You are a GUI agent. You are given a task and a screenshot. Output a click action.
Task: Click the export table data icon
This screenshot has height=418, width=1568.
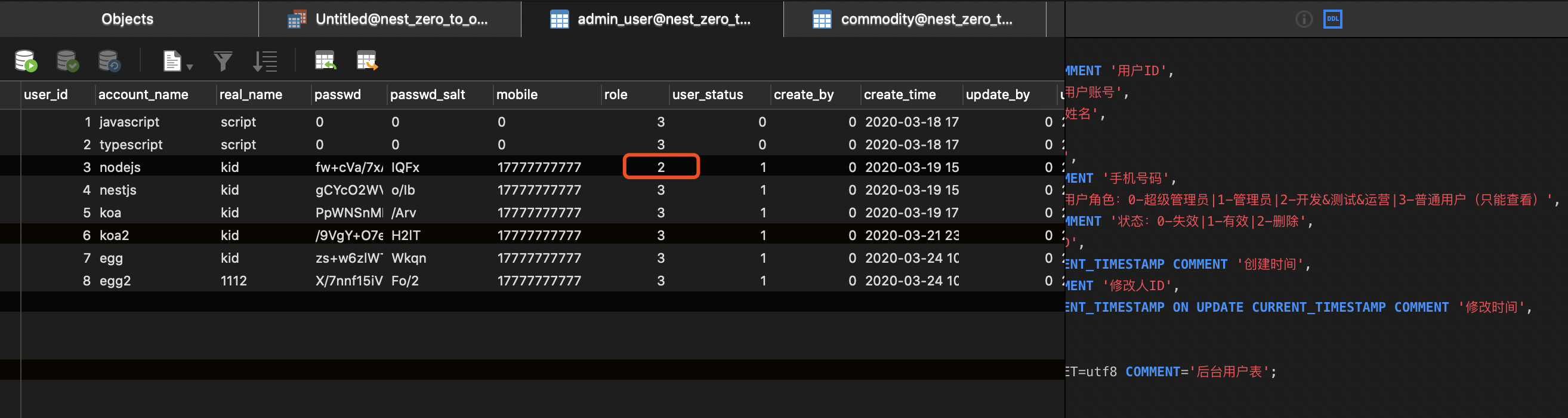pos(367,60)
